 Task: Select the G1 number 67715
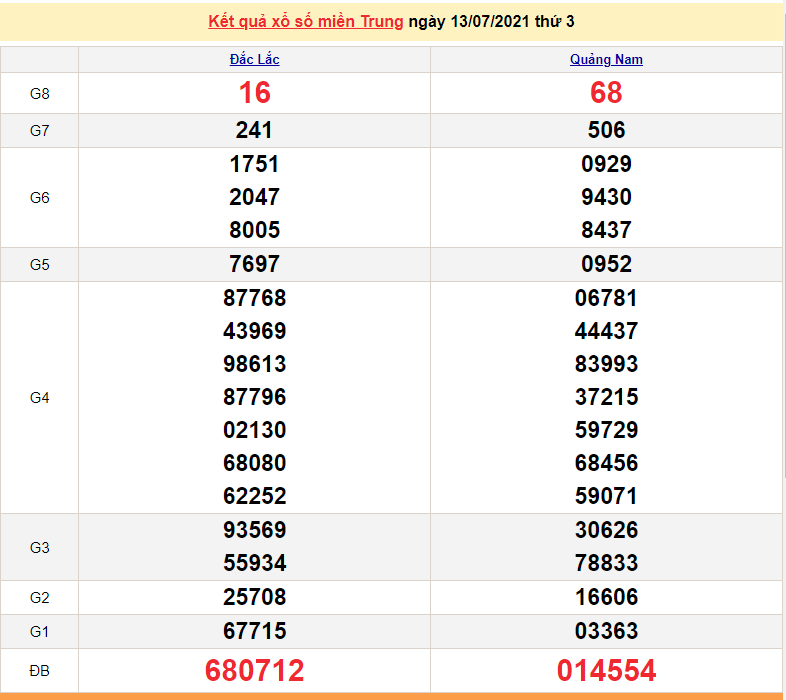click(254, 631)
